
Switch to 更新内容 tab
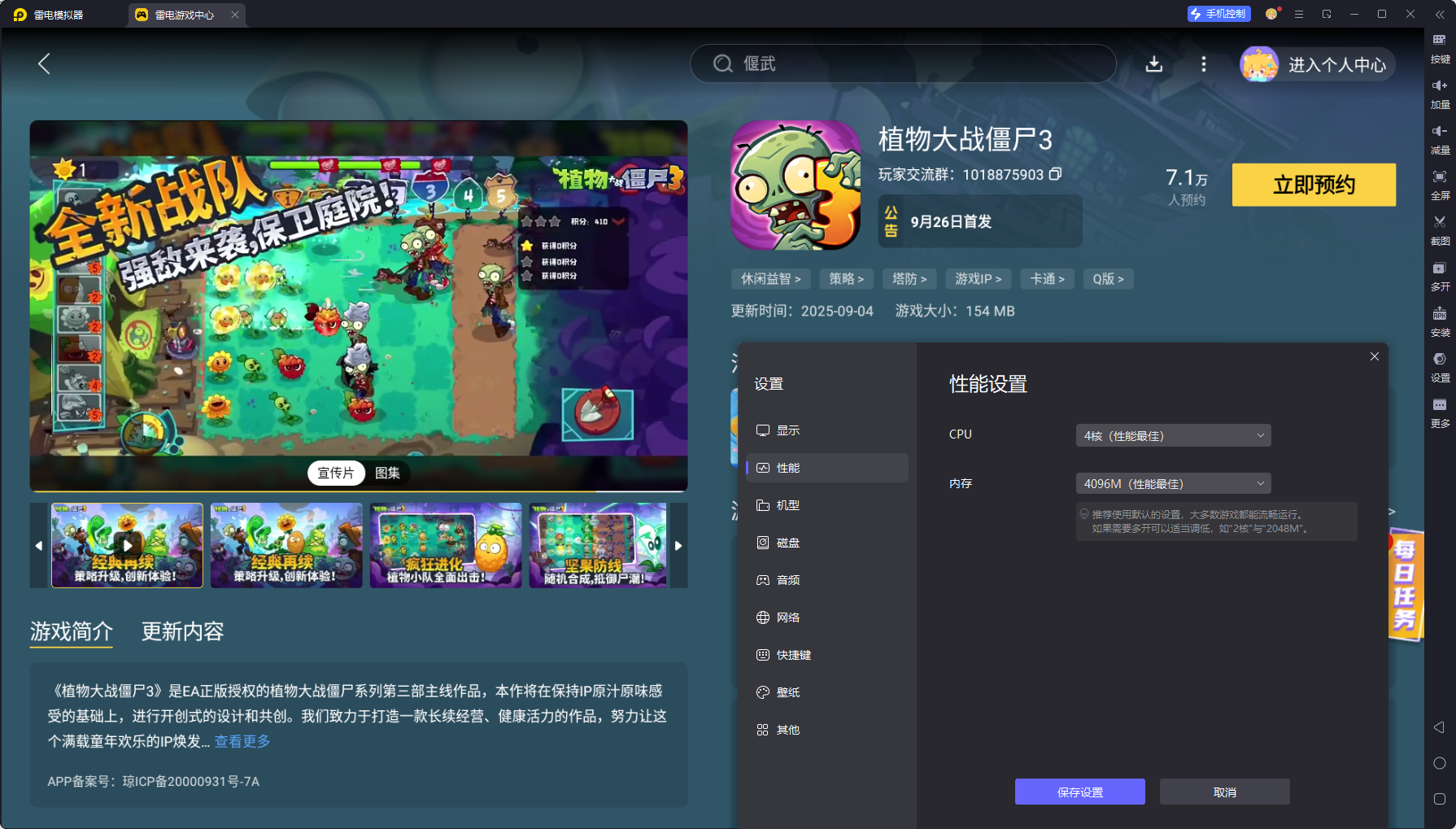coord(182,631)
